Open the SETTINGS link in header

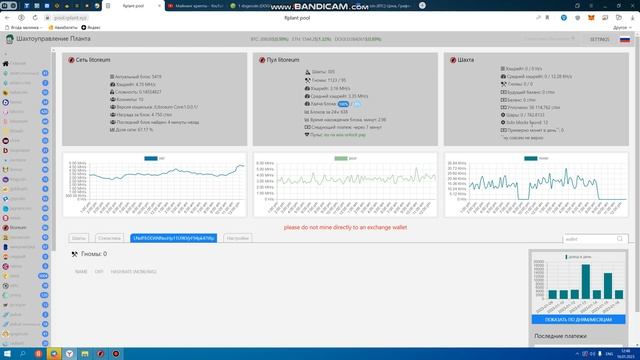click(599, 39)
